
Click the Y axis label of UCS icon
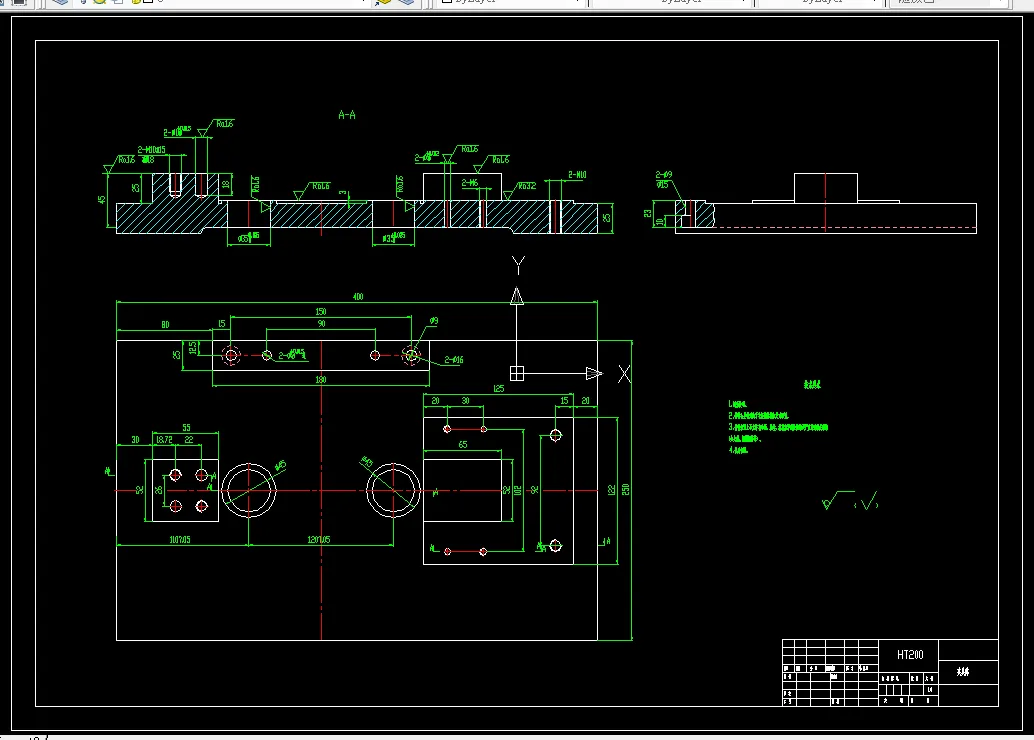click(518, 266)
